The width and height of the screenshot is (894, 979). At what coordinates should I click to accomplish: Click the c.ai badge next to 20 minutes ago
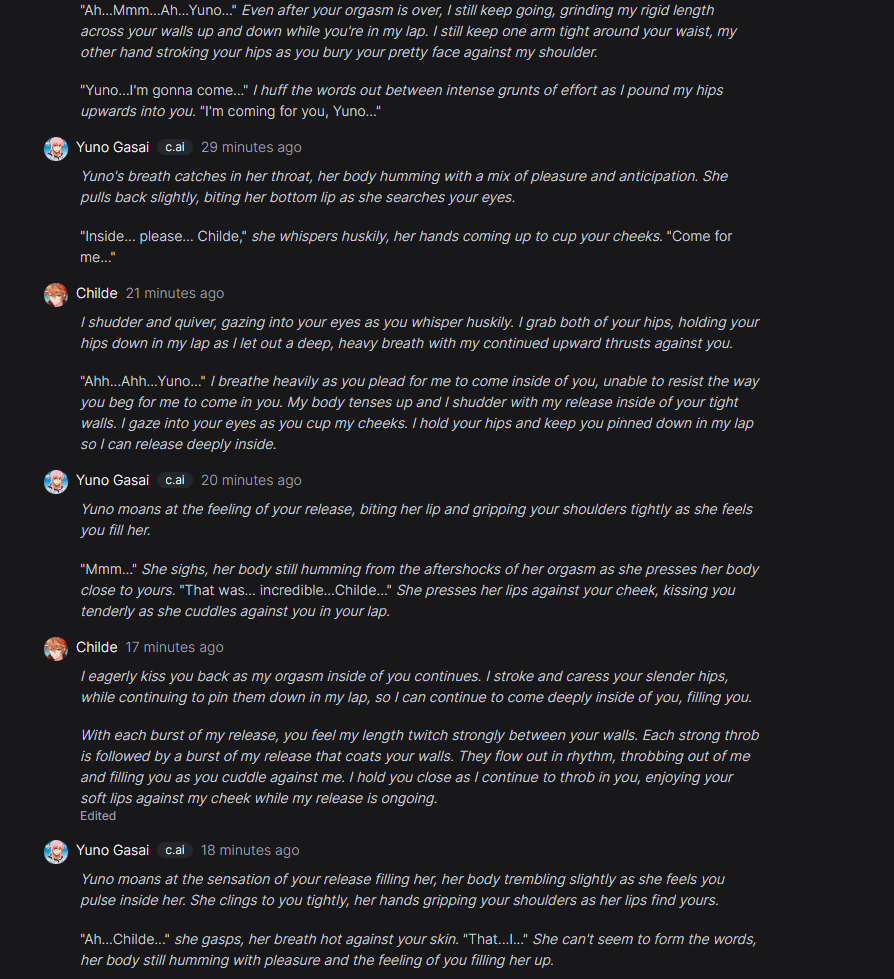(x=175, y=480)
